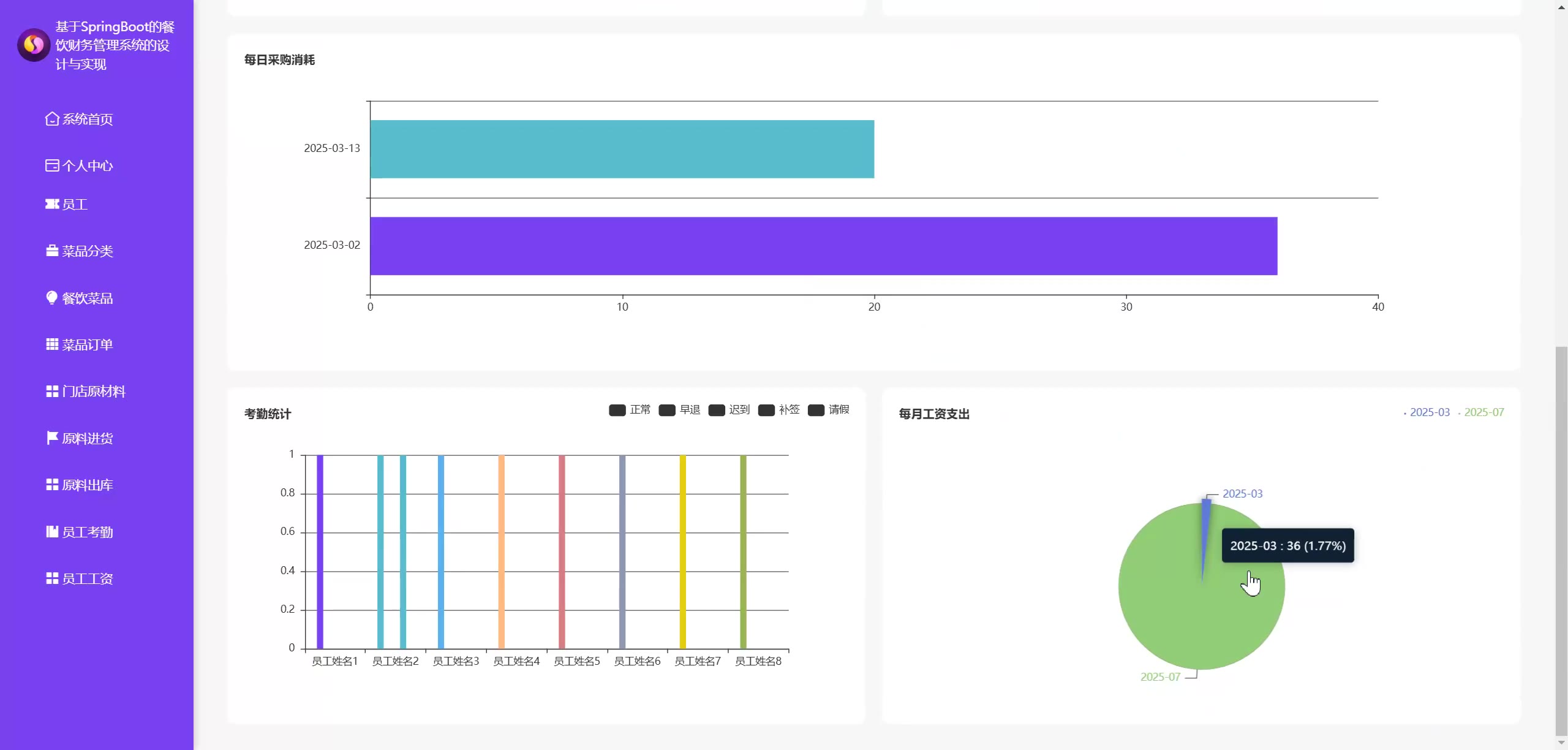Click the book icon beside 员工考勤

coord(52,532)
